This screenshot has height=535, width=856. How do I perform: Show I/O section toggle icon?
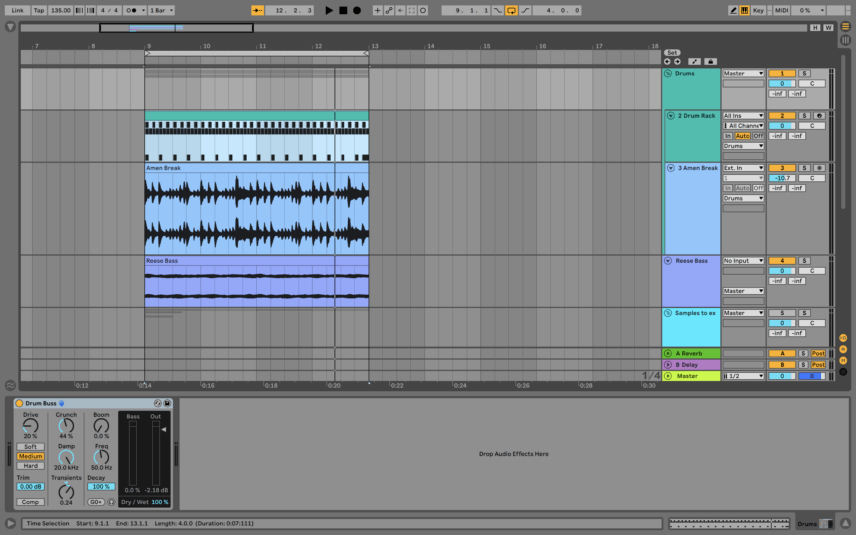[843, 338]
